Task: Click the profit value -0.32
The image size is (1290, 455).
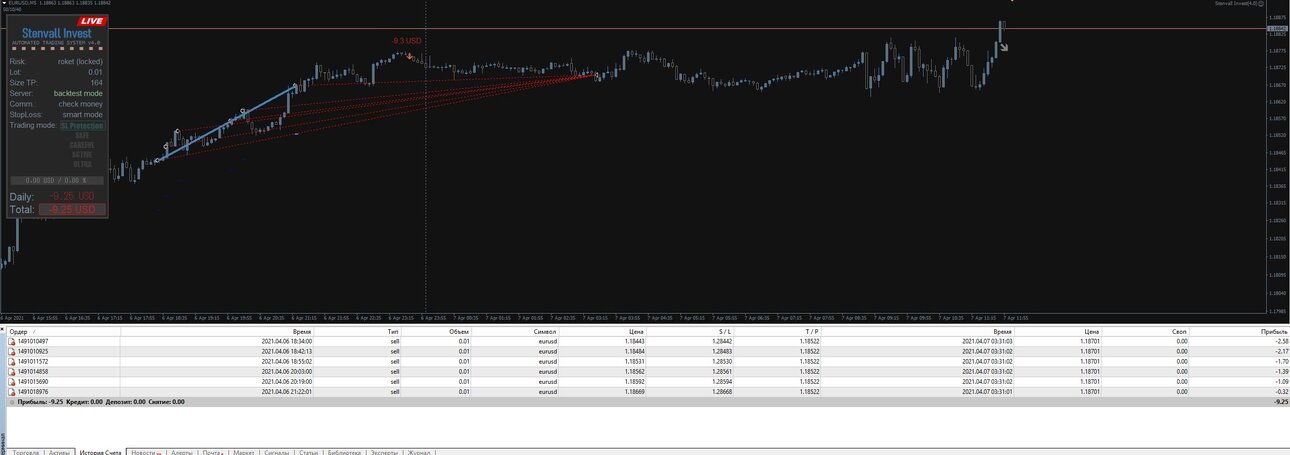Action: pos(1281,391)
